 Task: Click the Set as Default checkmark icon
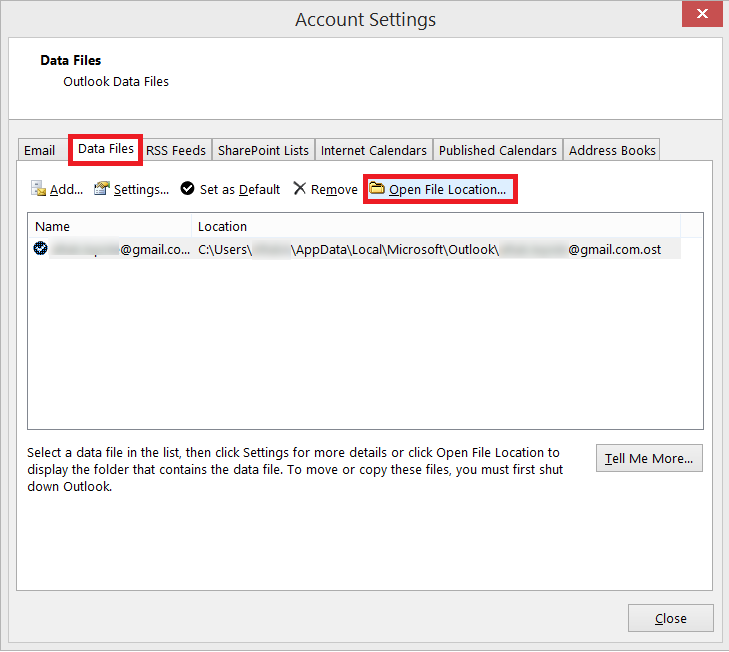click(187, 188)
